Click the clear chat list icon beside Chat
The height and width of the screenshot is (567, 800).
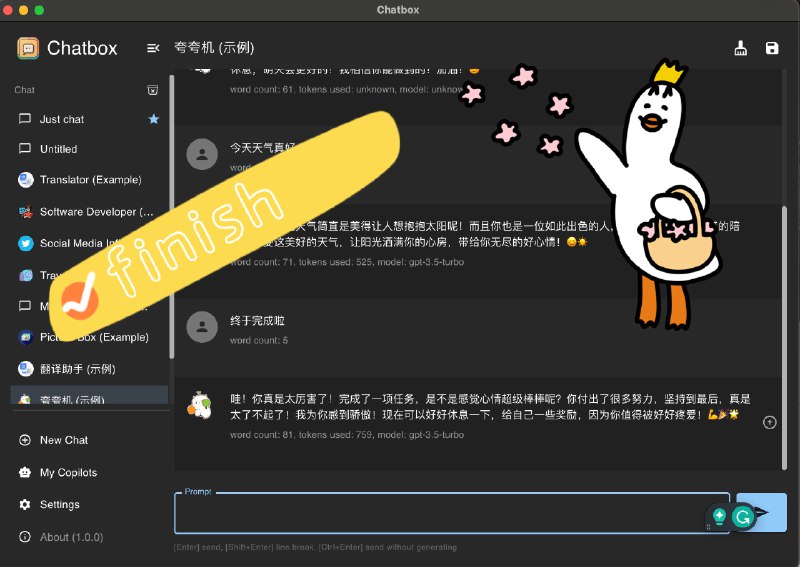153,90
